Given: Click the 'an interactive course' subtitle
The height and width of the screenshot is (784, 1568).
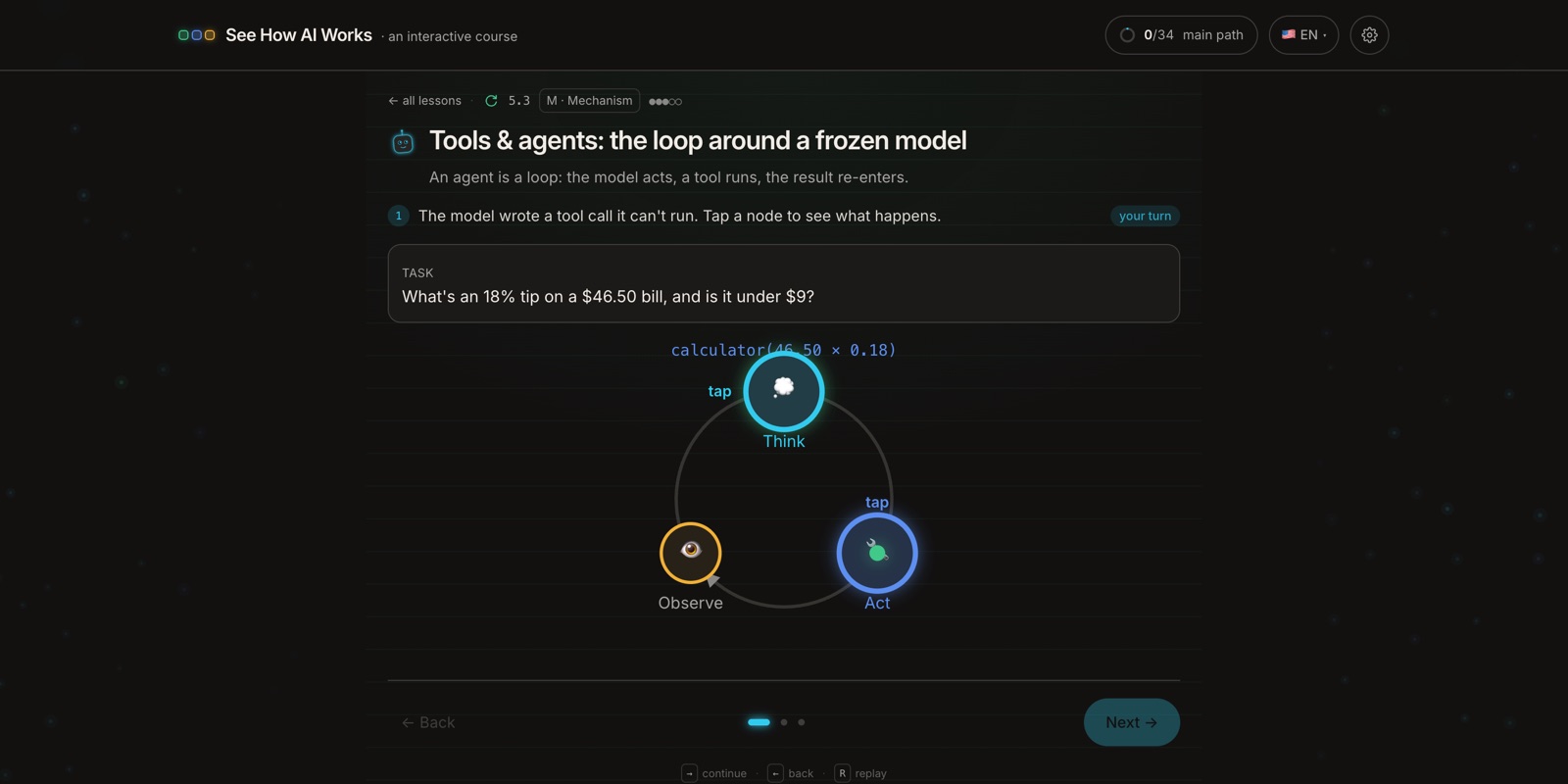Looking at the screenshot, I should pos(453,36).
